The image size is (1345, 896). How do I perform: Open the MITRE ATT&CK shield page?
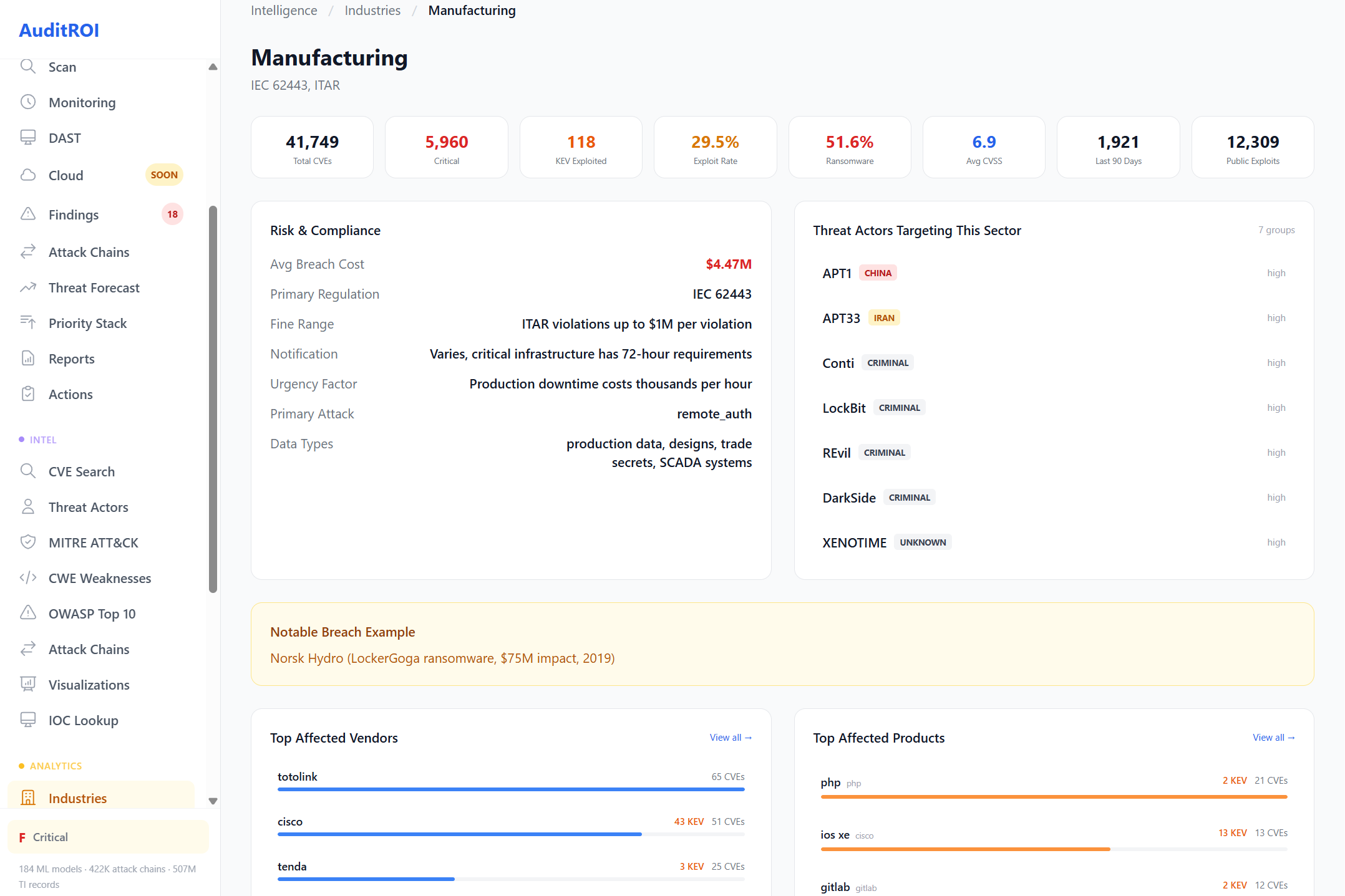coord(94,542)
